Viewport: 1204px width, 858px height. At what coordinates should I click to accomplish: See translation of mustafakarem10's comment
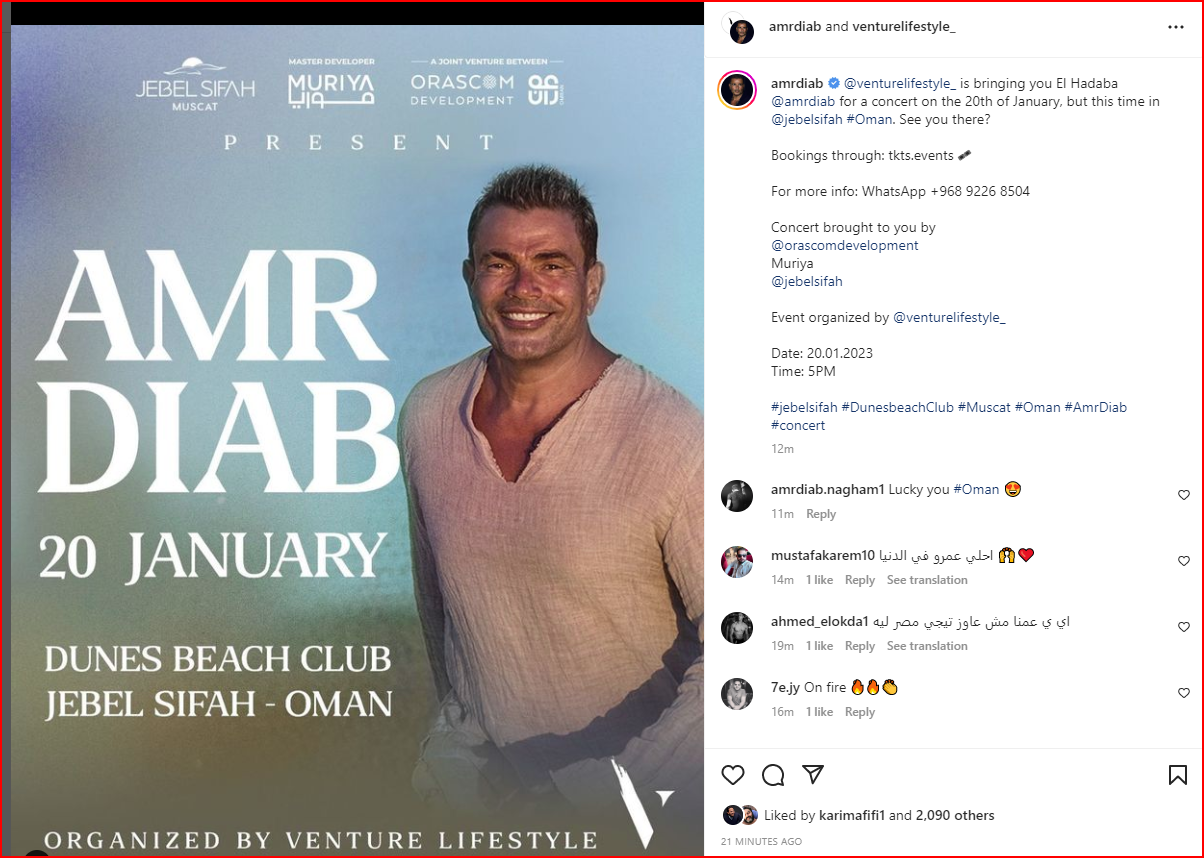tap(927, 580)
